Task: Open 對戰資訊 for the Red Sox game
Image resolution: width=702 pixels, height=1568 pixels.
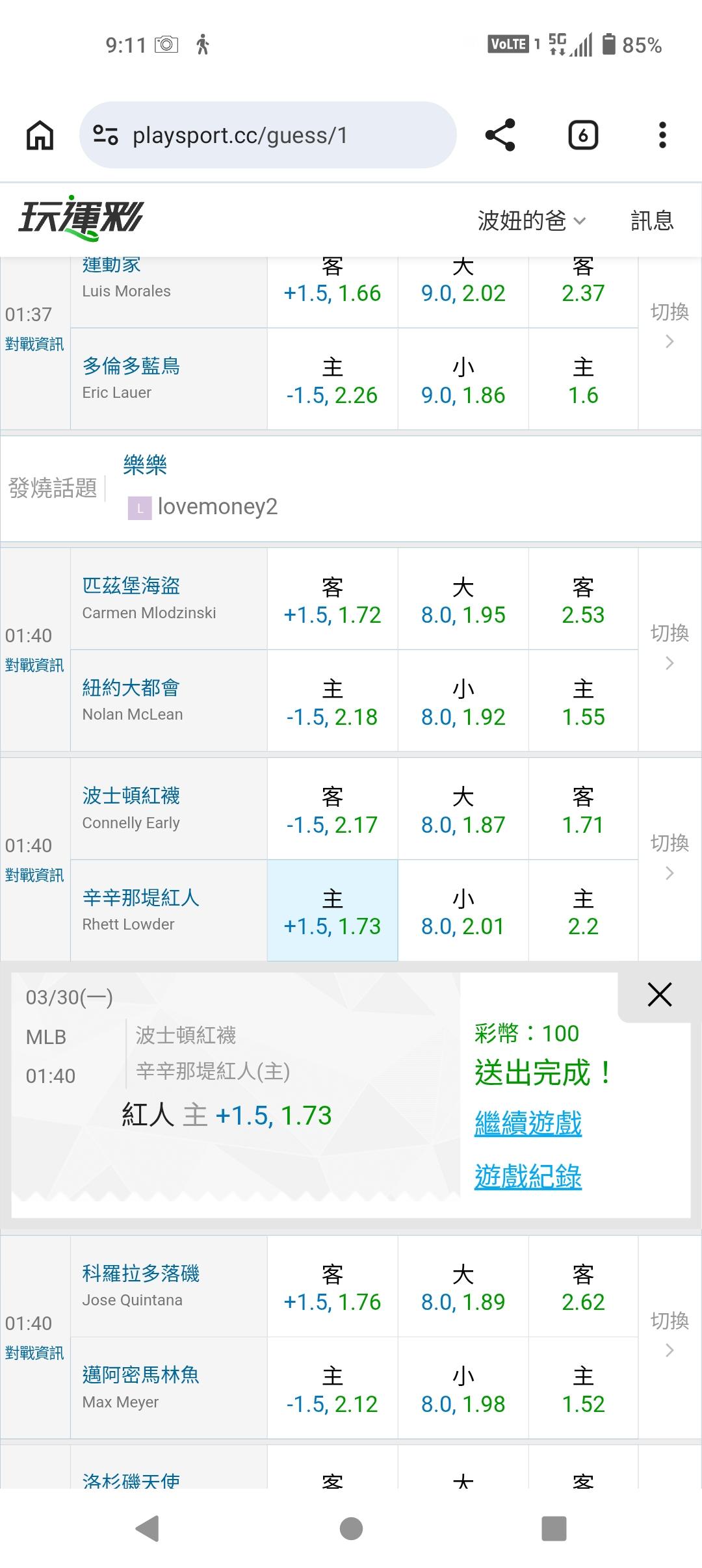Action: click(x=34, y=875)
